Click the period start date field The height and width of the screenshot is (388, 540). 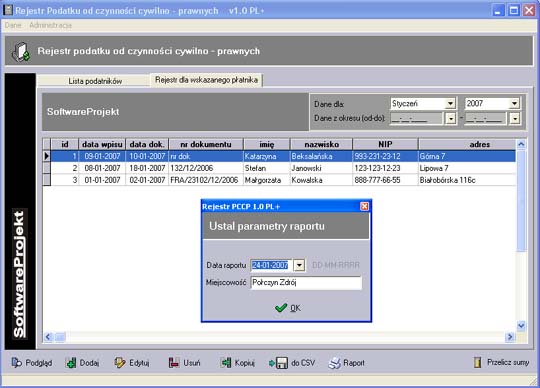[x=416, y=119]
